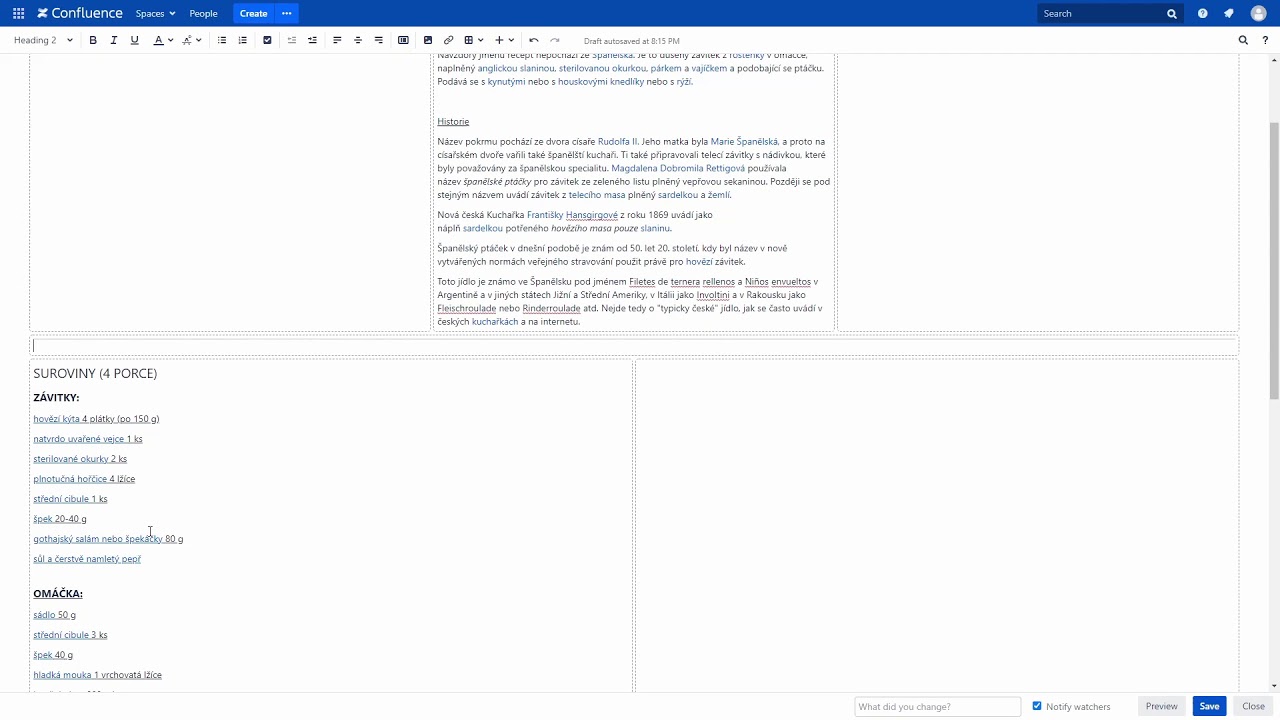Image resolution: width=1280 pixels, height=720 pixels.
Task: Click the 'hladká mouka 1 vrchovatá lžíce' ingredient
Action: pos(97,675)
